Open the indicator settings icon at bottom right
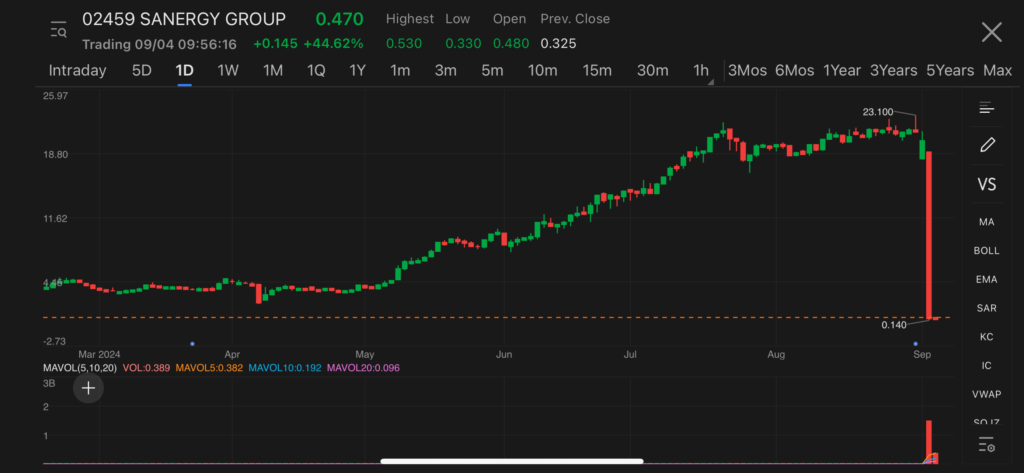 [x=987, y=445]
